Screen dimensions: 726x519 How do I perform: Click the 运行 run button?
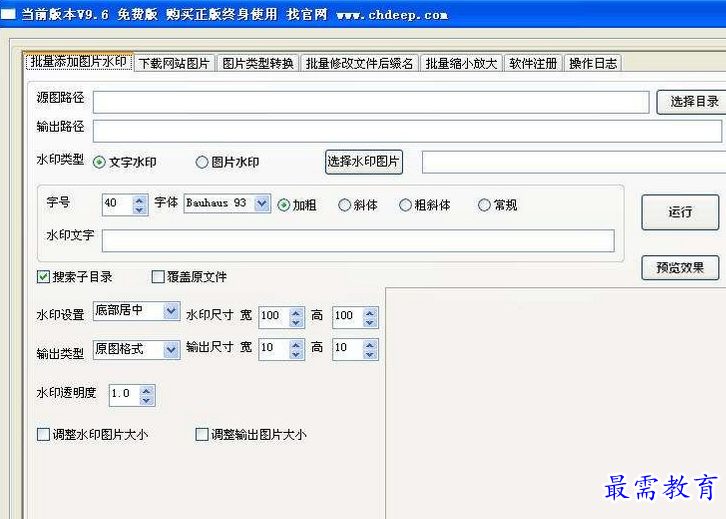(680, 212)
